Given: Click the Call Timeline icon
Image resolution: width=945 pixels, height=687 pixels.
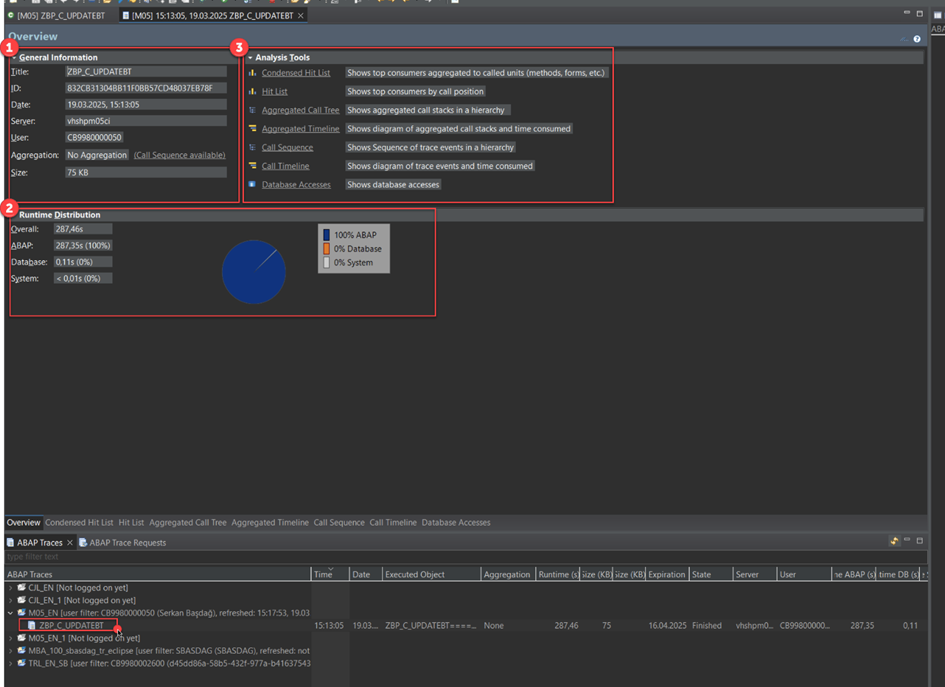Looking at the screenshot, I should (x=252, y=166).
